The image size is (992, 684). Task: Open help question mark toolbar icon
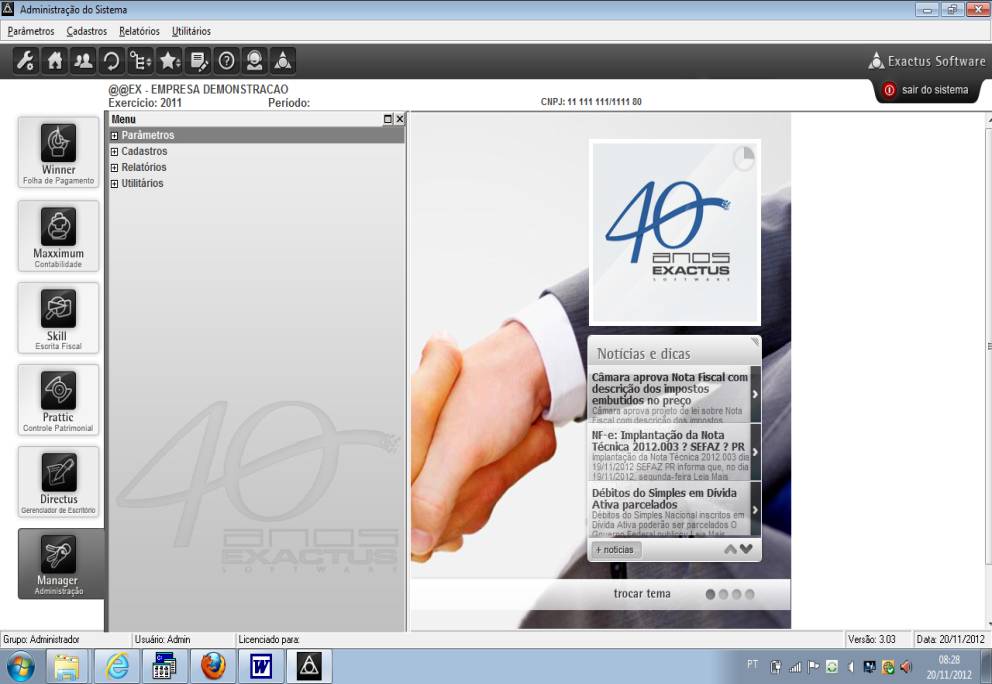(226, 61)
